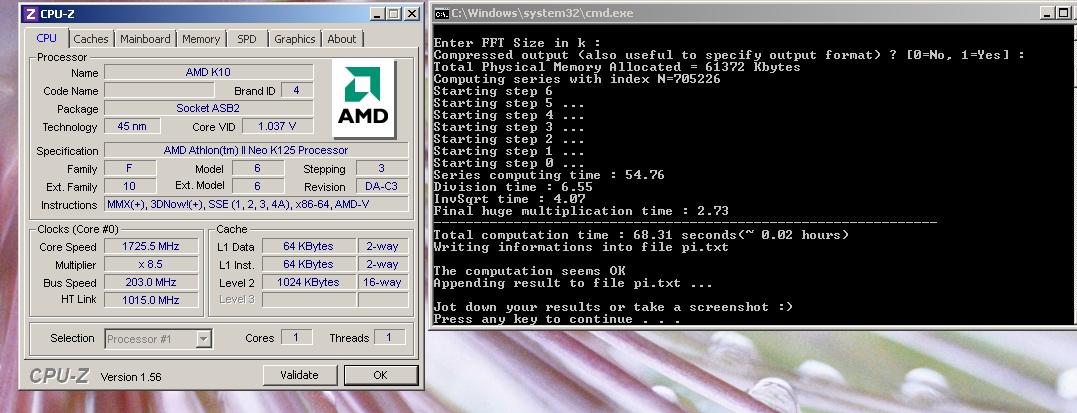Show the About tab
The height and width of the screenshot is (413, 1077).
coord(341,39)
